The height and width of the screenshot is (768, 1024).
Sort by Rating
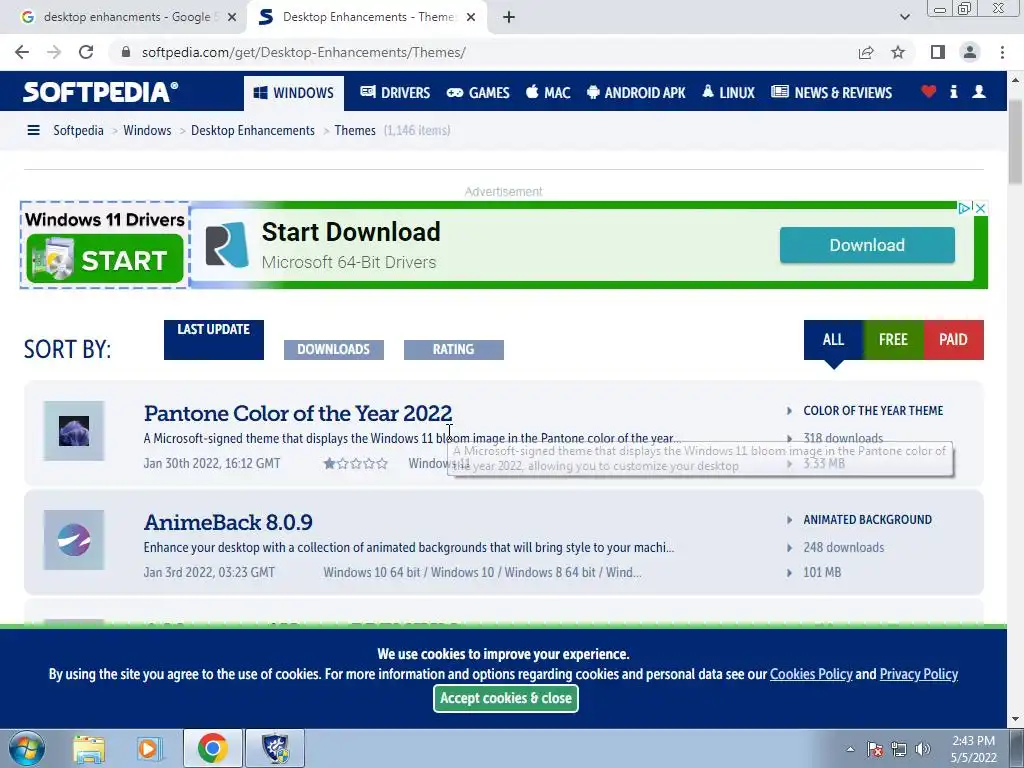click(x=453, y=349)
